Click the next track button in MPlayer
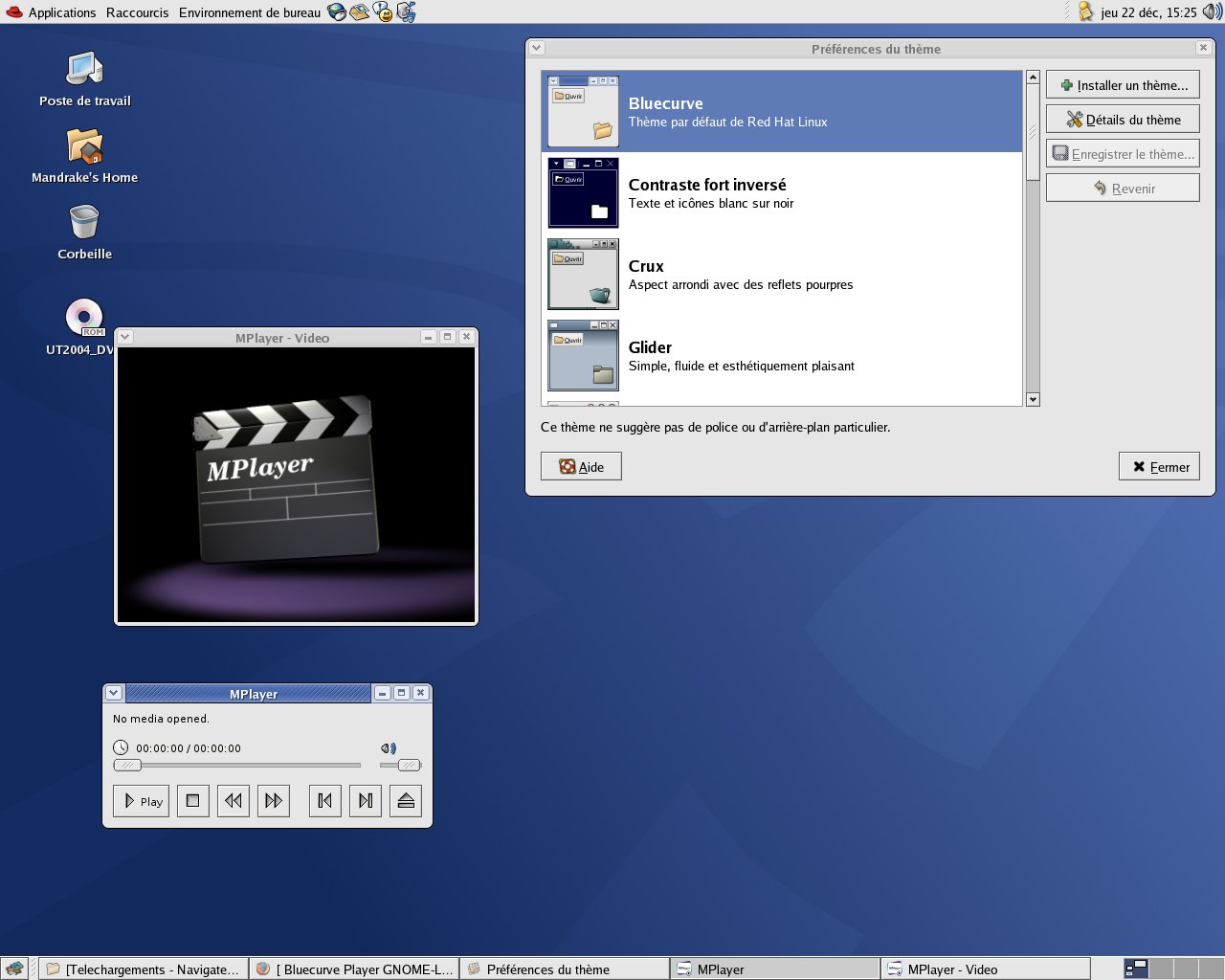Image resolution: width=1225 pixels, height=980 pixels. [x=366, y=800]
